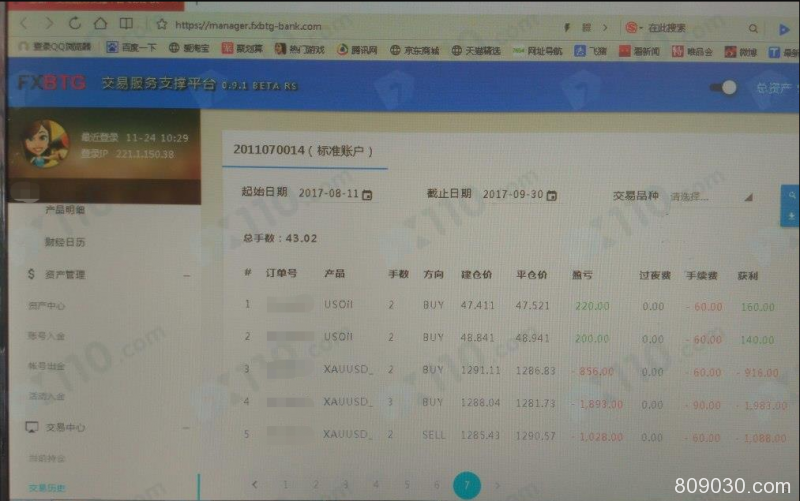This screenshot has height=501, width=800.
Task: Go to page 1 in pagination
Action: 285,485
